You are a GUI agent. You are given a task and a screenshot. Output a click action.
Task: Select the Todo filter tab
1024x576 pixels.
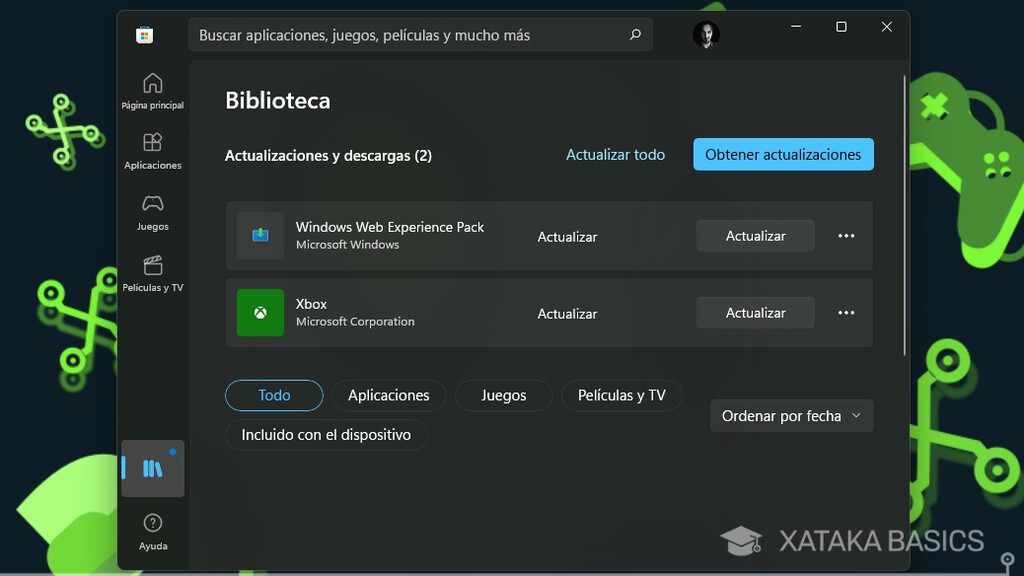[273, 395]
